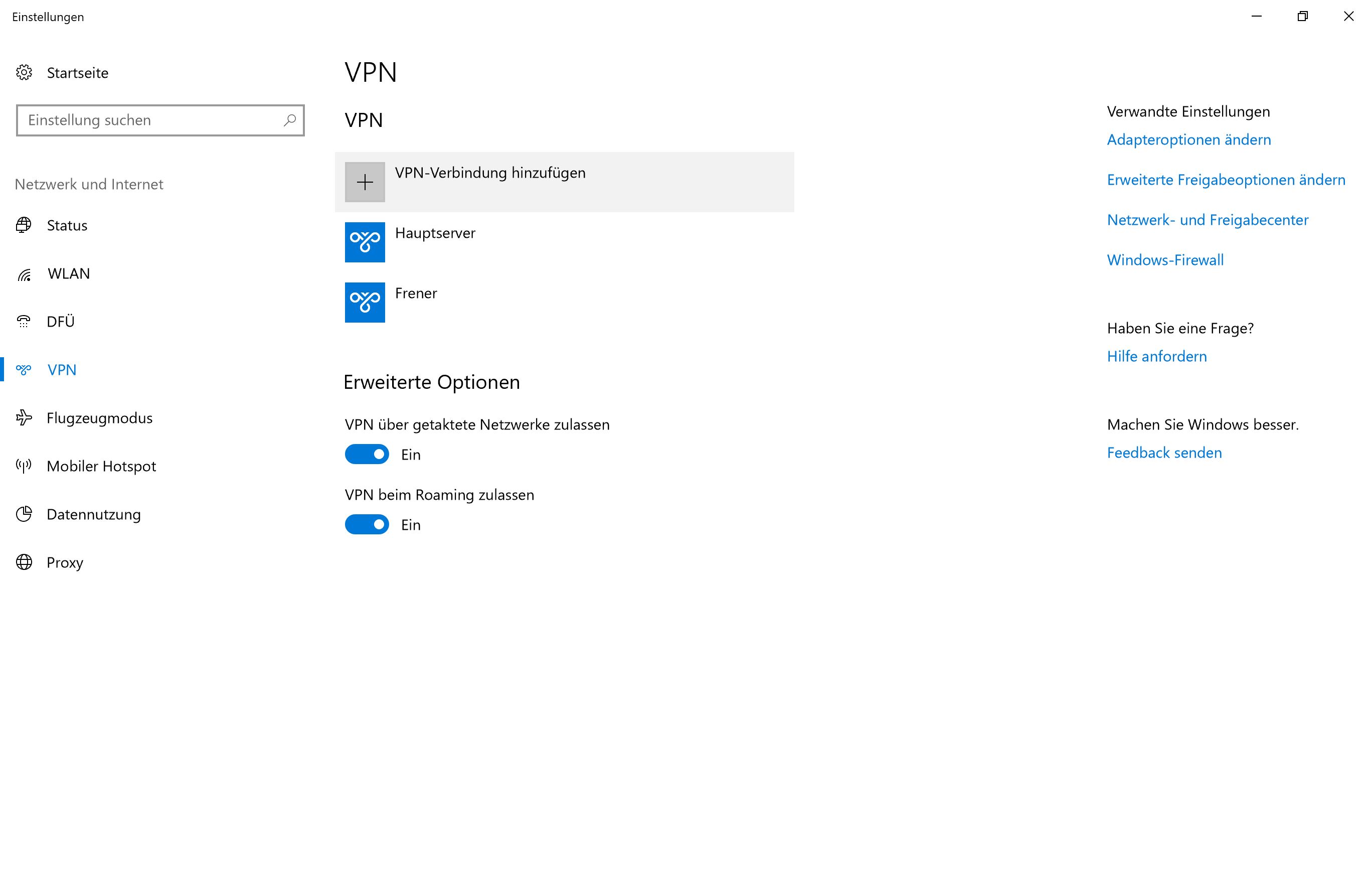Minimize the Einstellungen window

(1256, 17)
